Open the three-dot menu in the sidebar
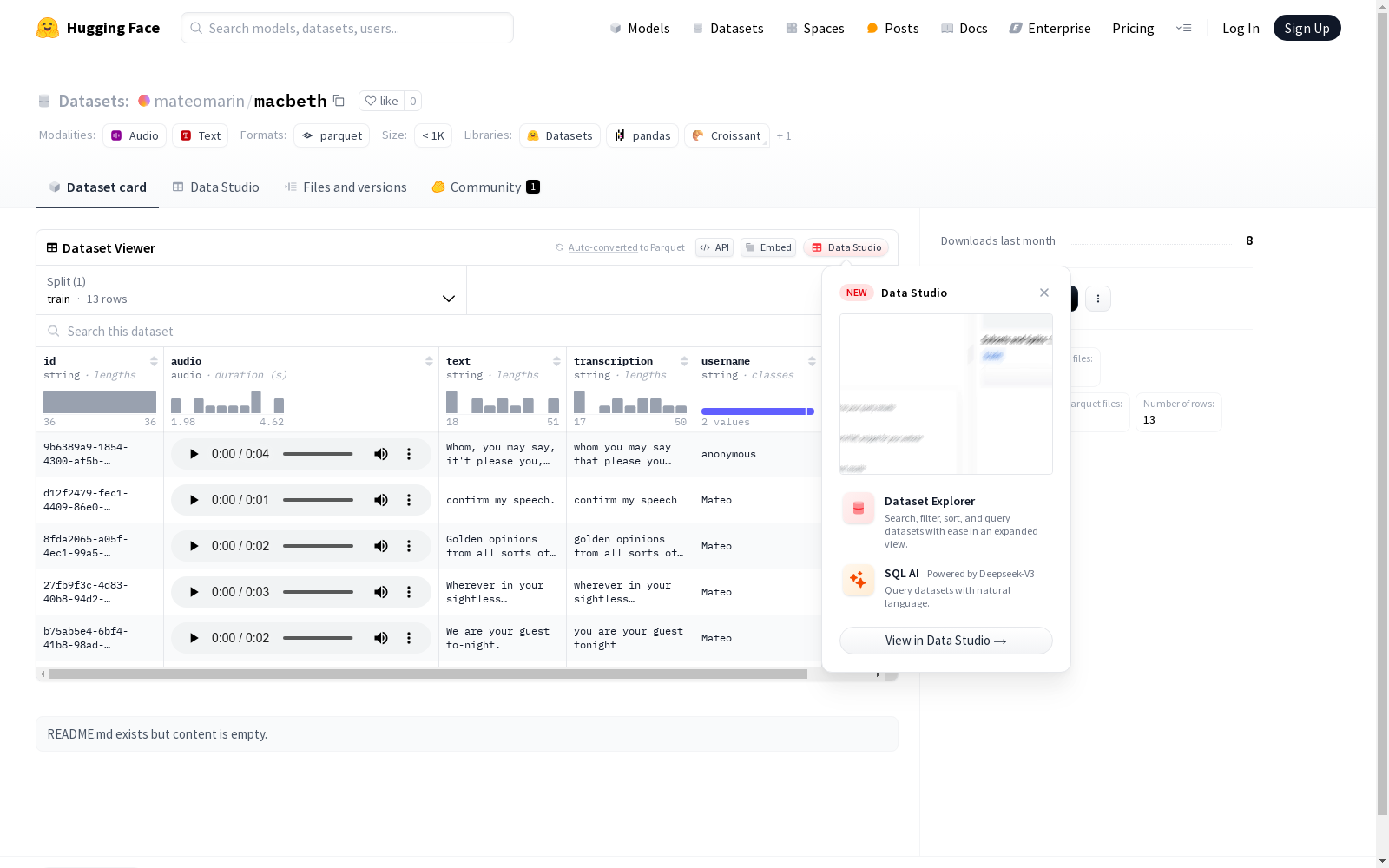1389x868 pixels. tap(1098, 299)
